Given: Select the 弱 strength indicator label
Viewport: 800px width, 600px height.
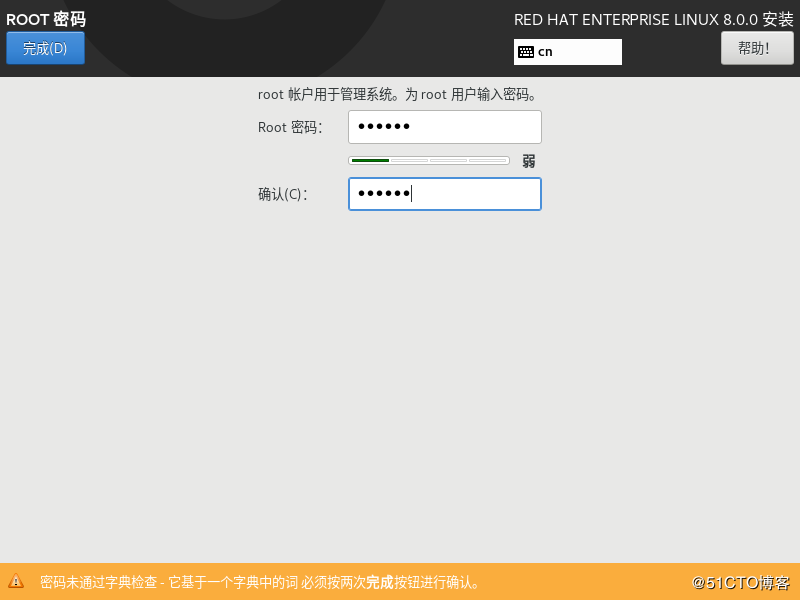Looking at the screenshot, I should tap(527, 160).
